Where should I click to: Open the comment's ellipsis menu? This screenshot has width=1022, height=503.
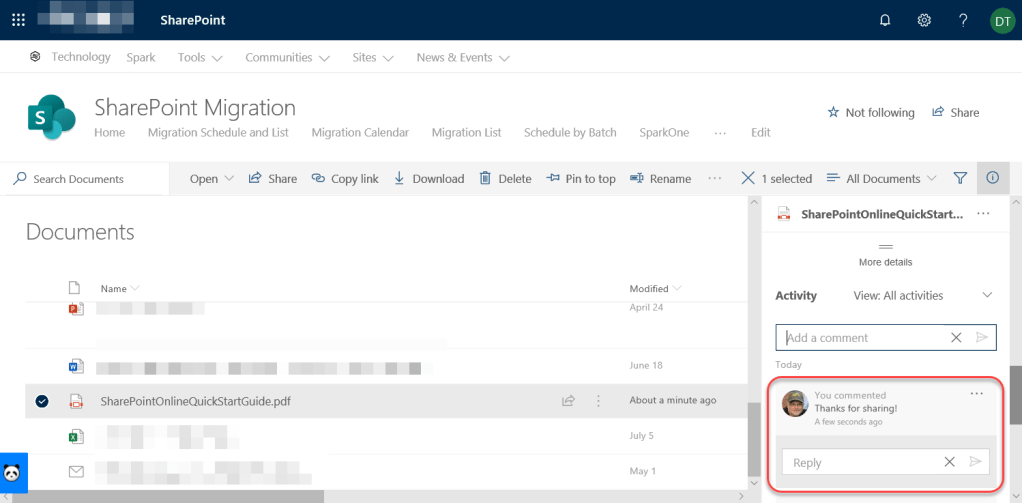coord(976,394)
